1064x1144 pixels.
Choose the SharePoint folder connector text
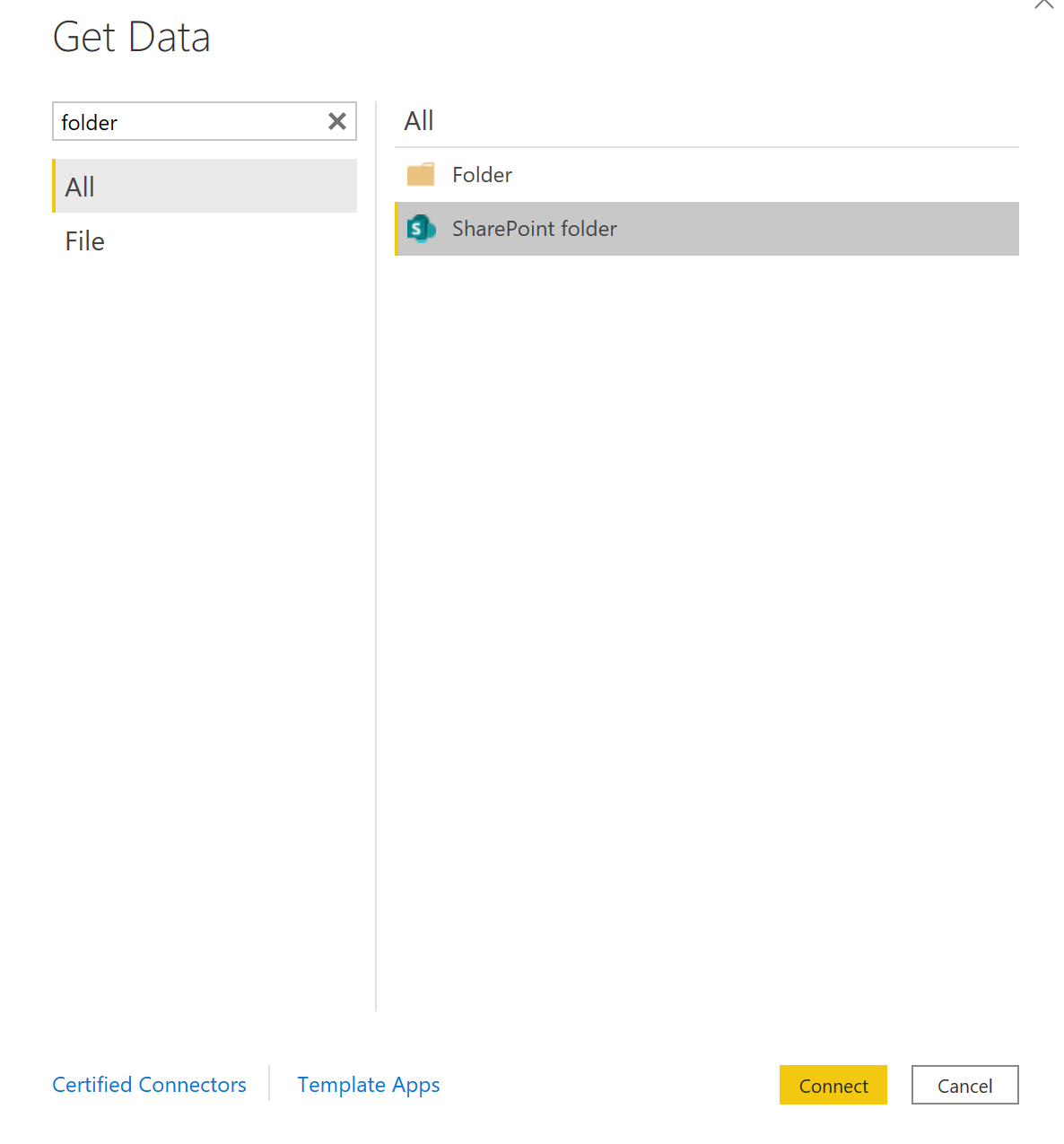tap(534, 229)
